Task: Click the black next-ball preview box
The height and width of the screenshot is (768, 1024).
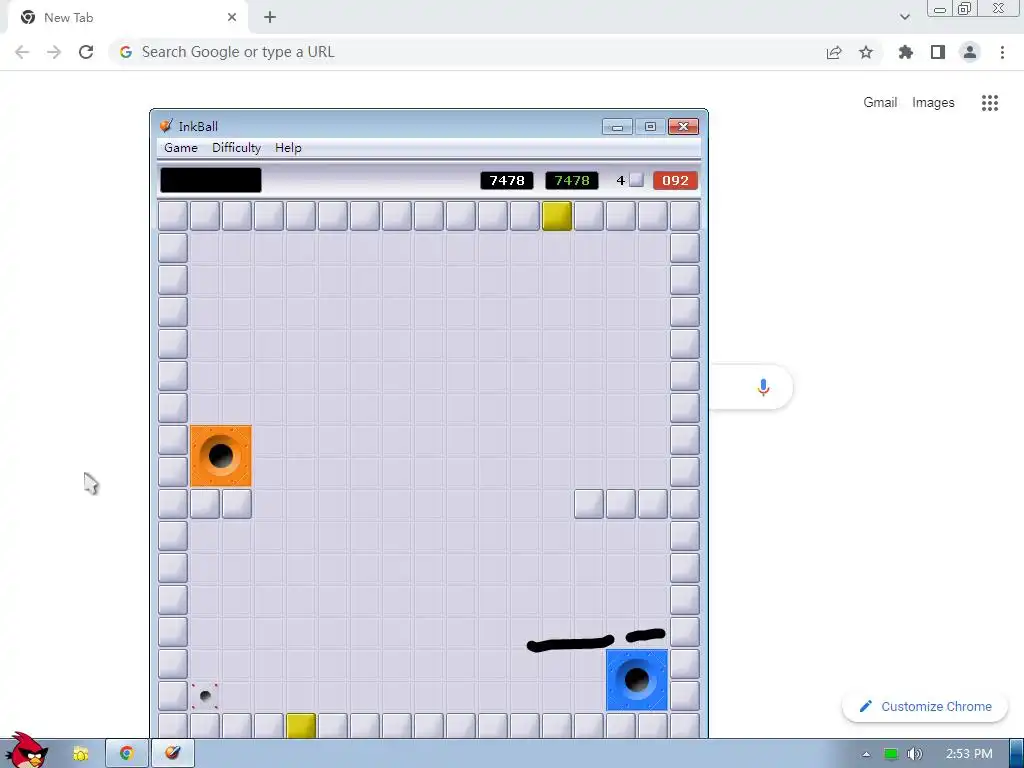Action: [211, 180]
